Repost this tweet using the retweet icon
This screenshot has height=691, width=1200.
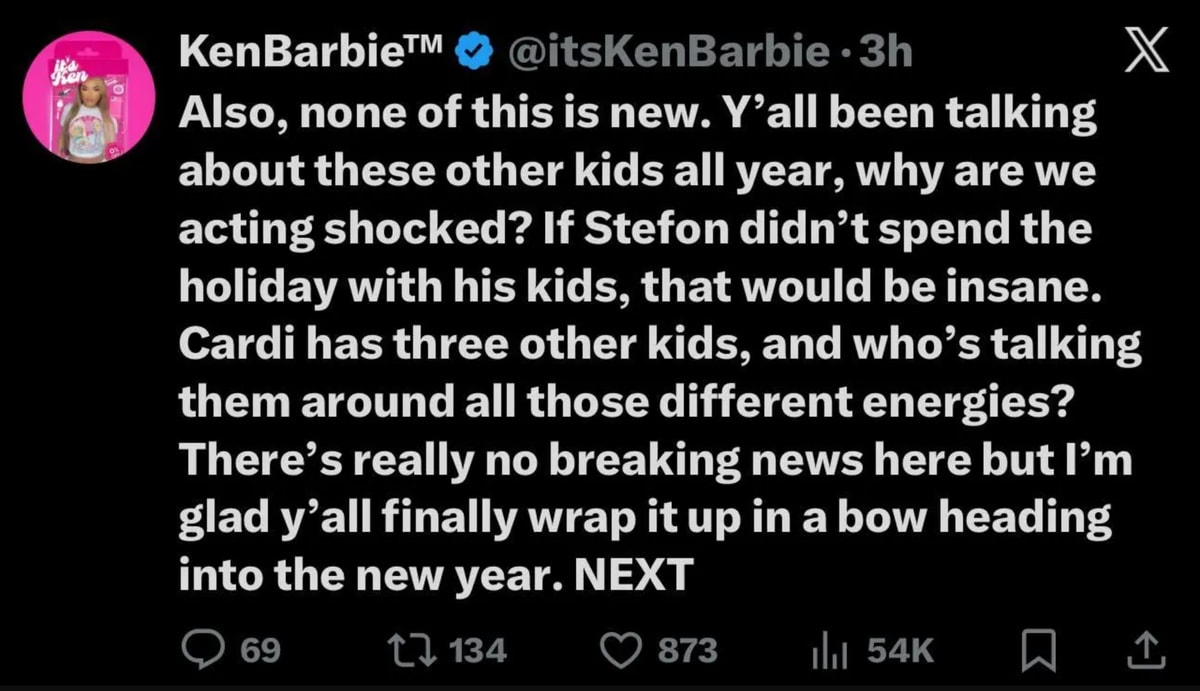click(x=410, y=651)
